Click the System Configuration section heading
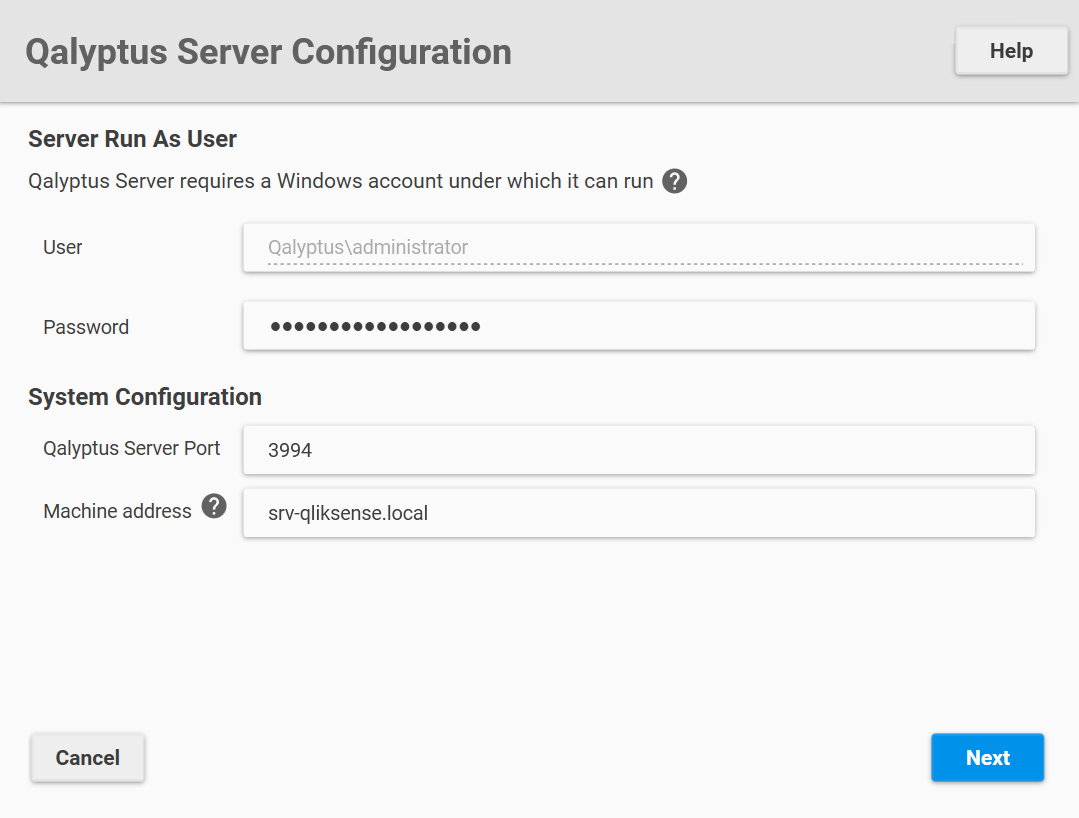 tap(144, 396)
